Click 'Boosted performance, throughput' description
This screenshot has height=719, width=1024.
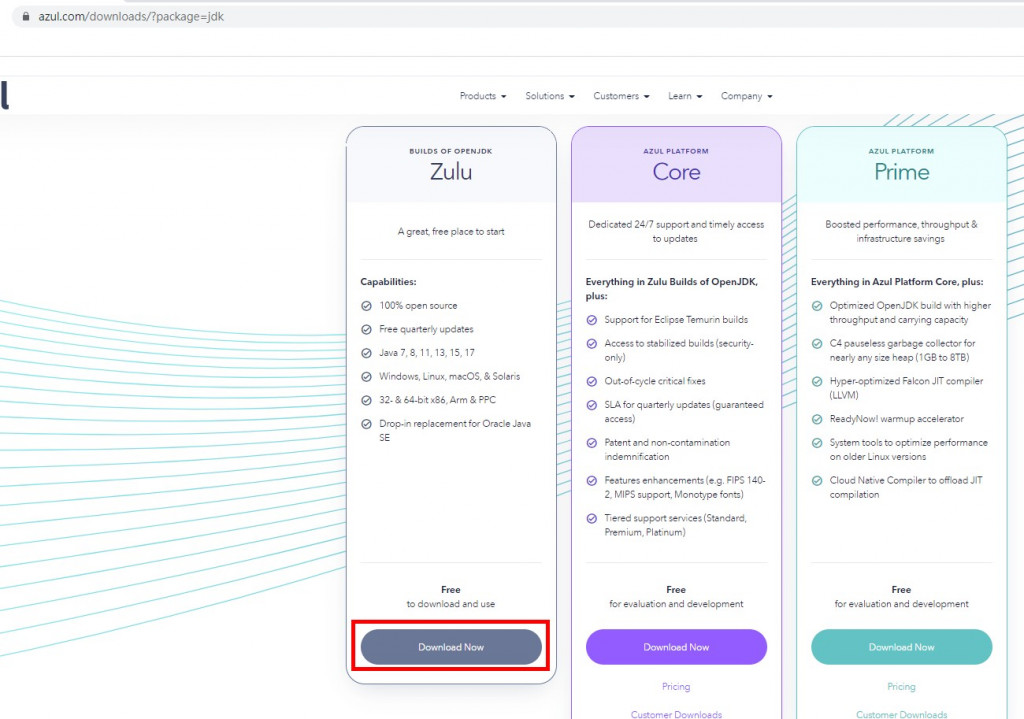901,232
